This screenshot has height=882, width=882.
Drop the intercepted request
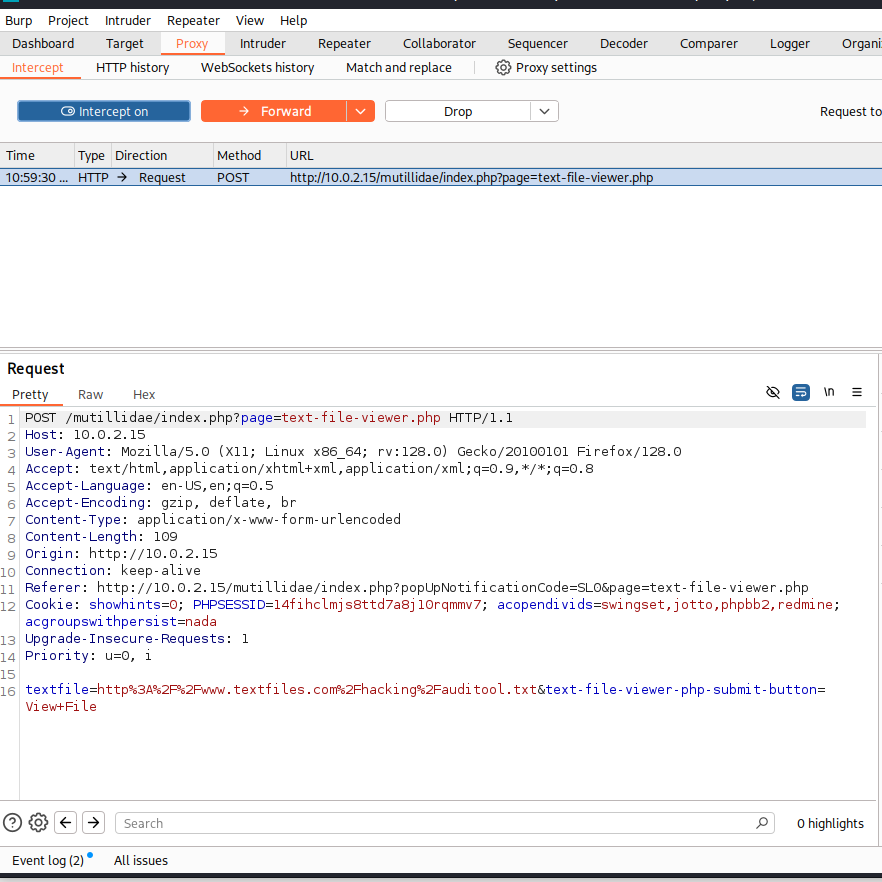tap(457, 111)
